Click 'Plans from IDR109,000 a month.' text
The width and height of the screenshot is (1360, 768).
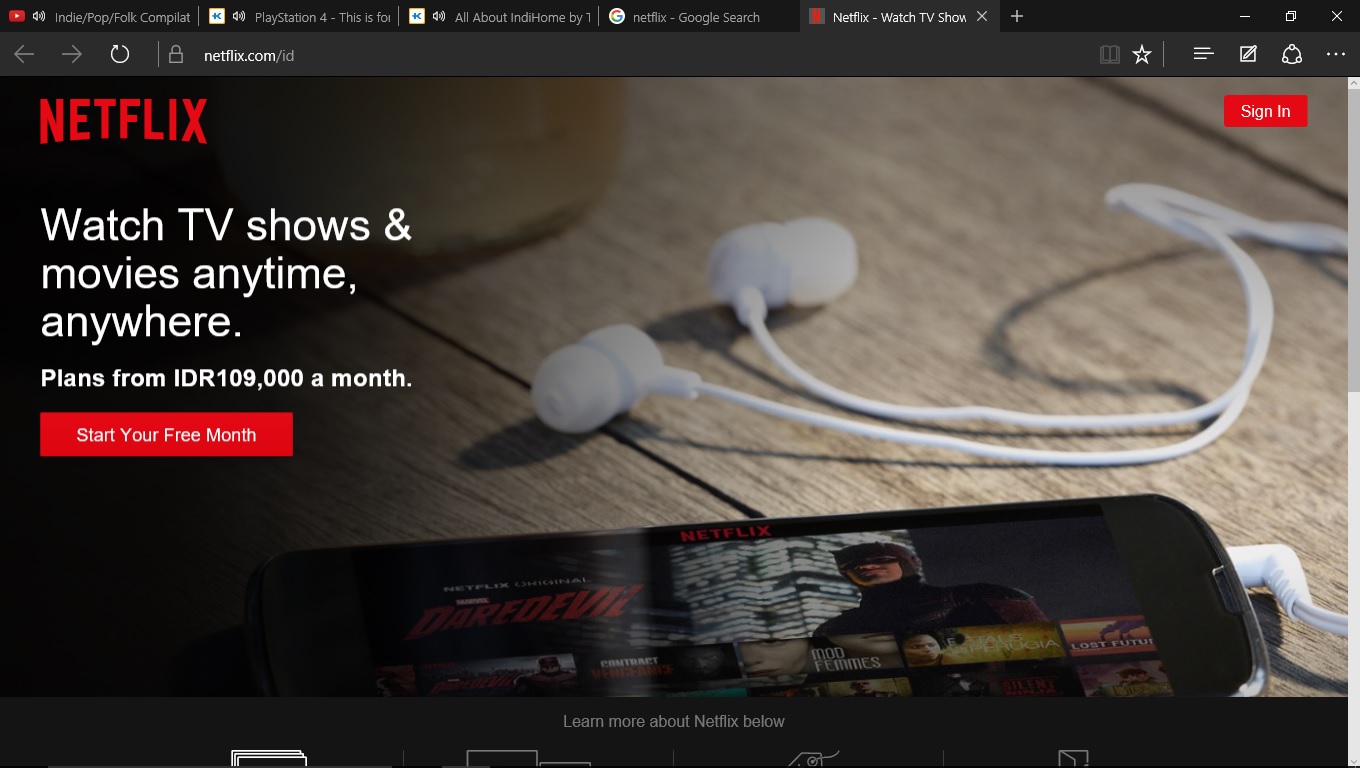coord(226,379)
